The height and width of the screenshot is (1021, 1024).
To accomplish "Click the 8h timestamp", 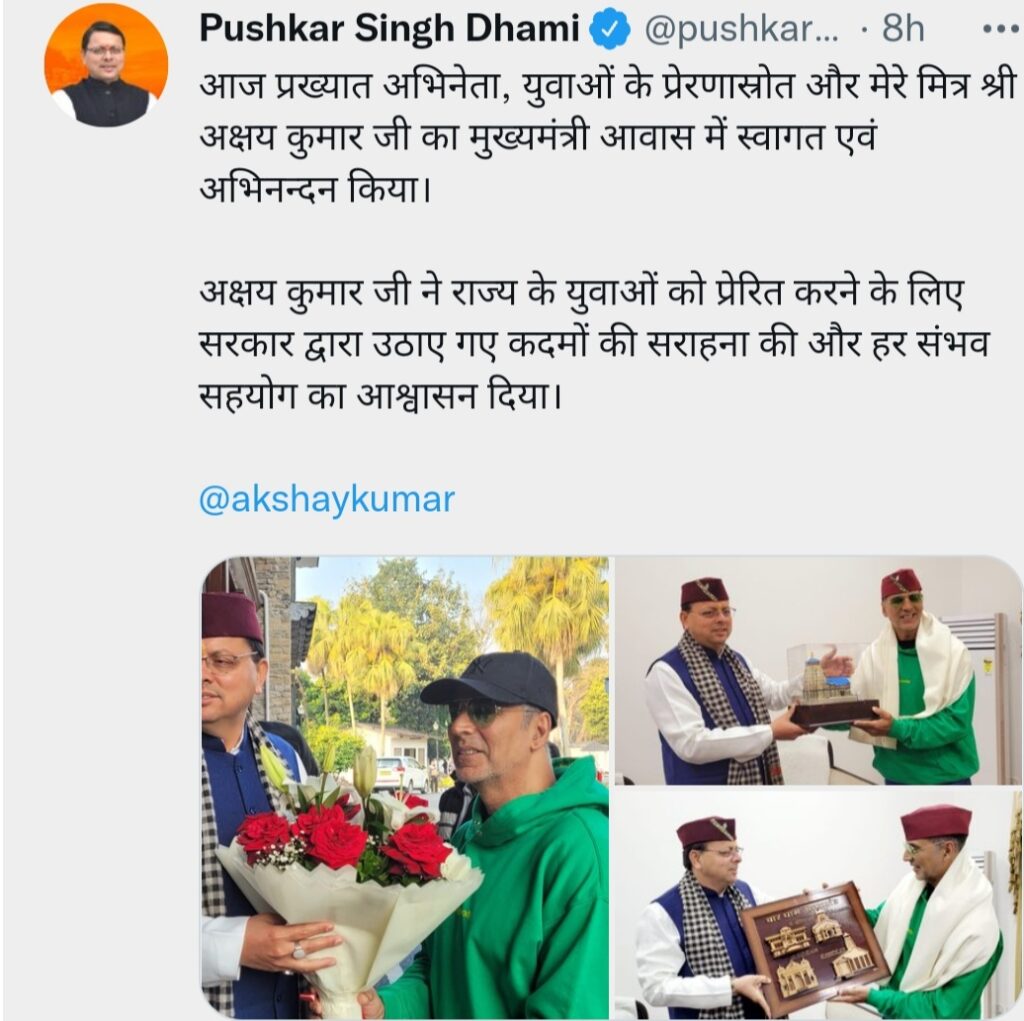I will click(x=903, y=29).
